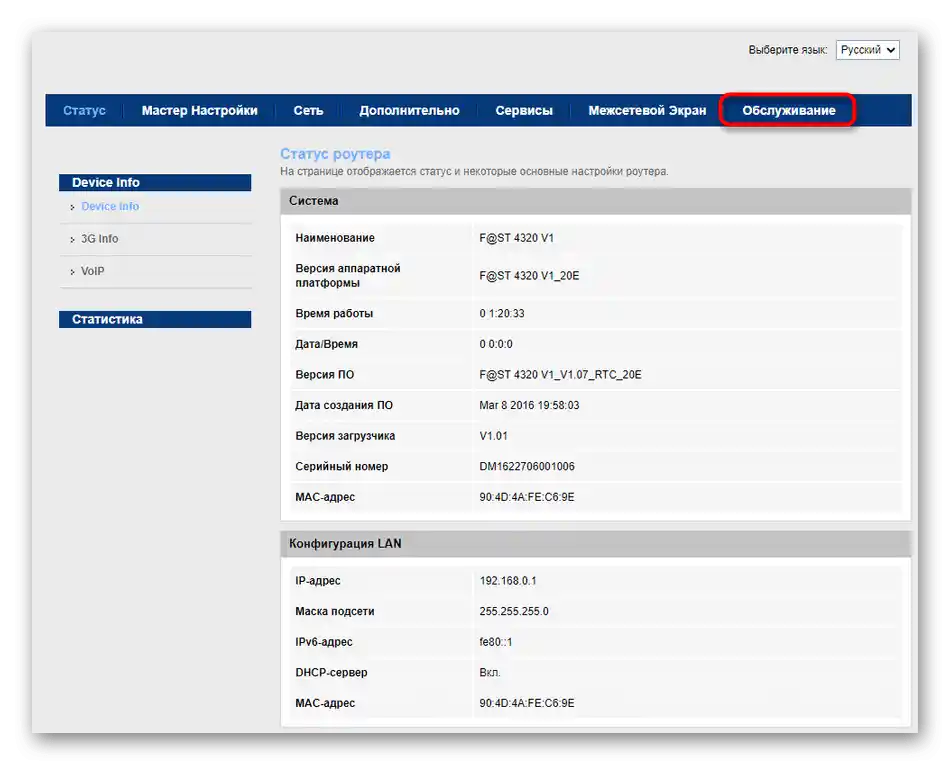Click the serial number DM1622706001006

[526, 466]
